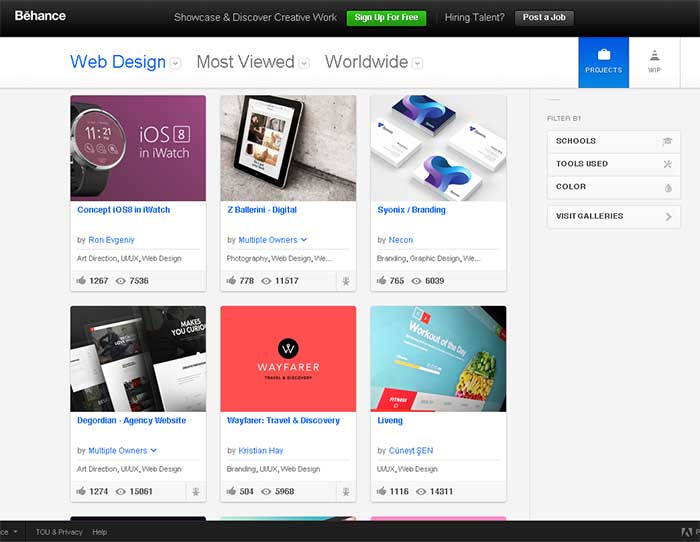Click the Projects briefcase icon
The height and width of the screenshot is (542, 700).
pyautogui.click(x=604, y=54)
